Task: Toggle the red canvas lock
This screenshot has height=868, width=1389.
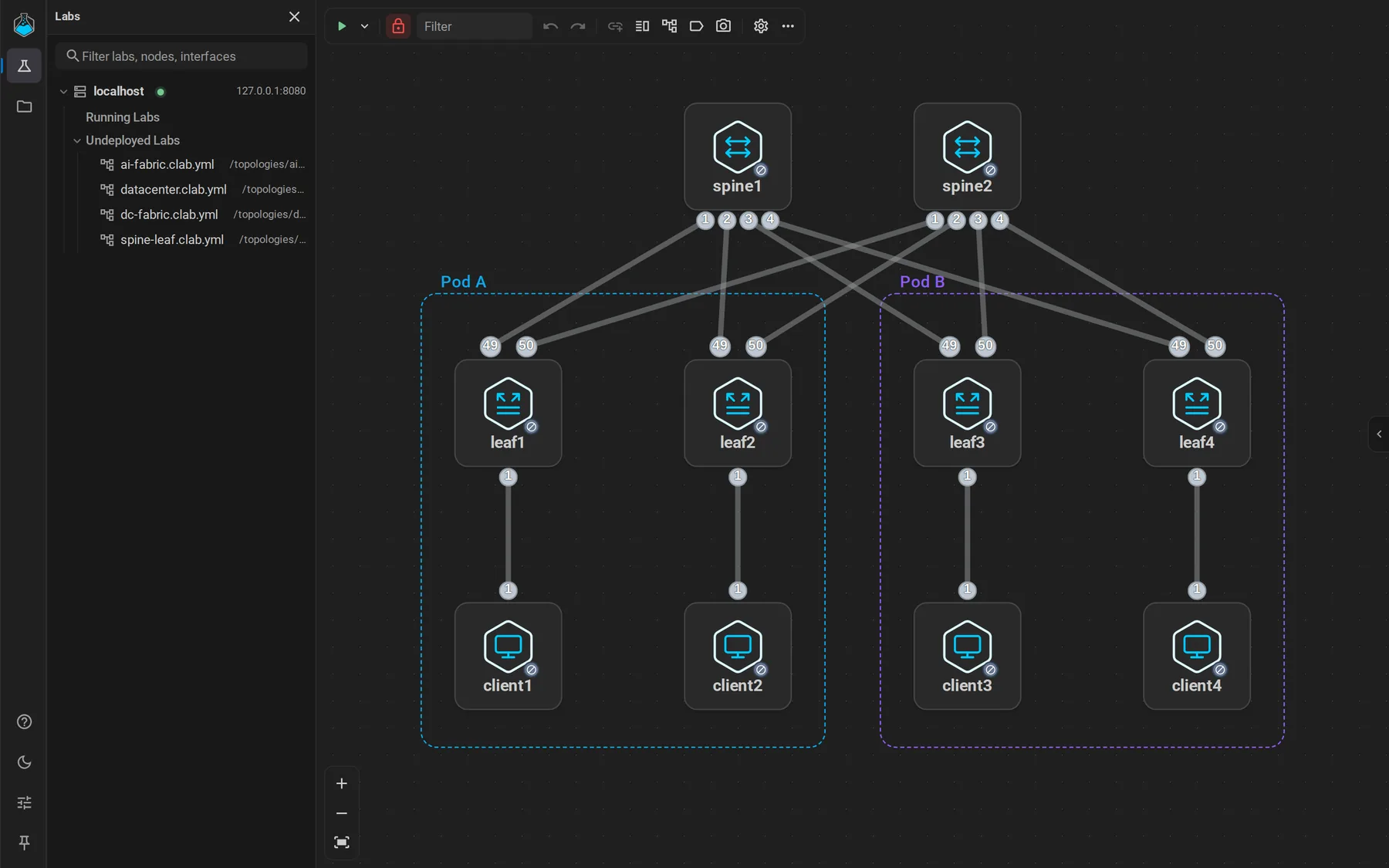Action: (x=398, y=26)
